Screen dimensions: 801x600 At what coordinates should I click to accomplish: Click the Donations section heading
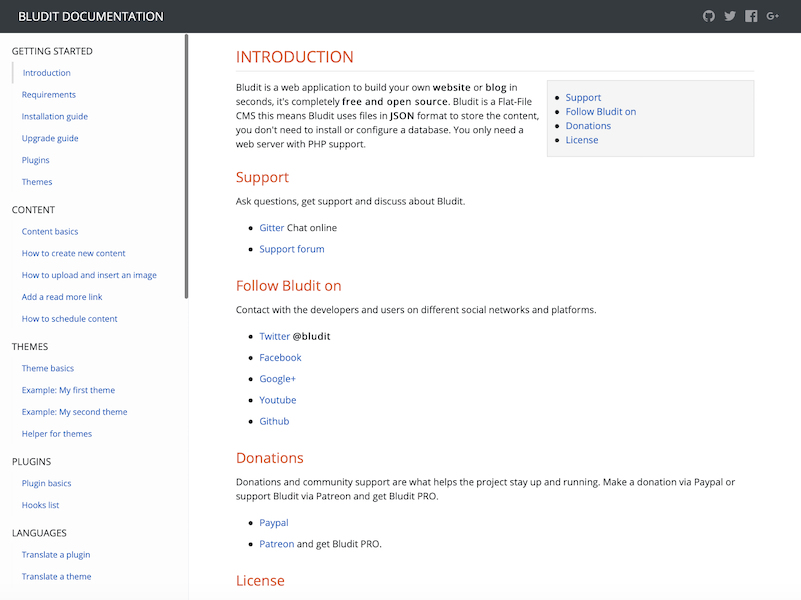(270, 458)
